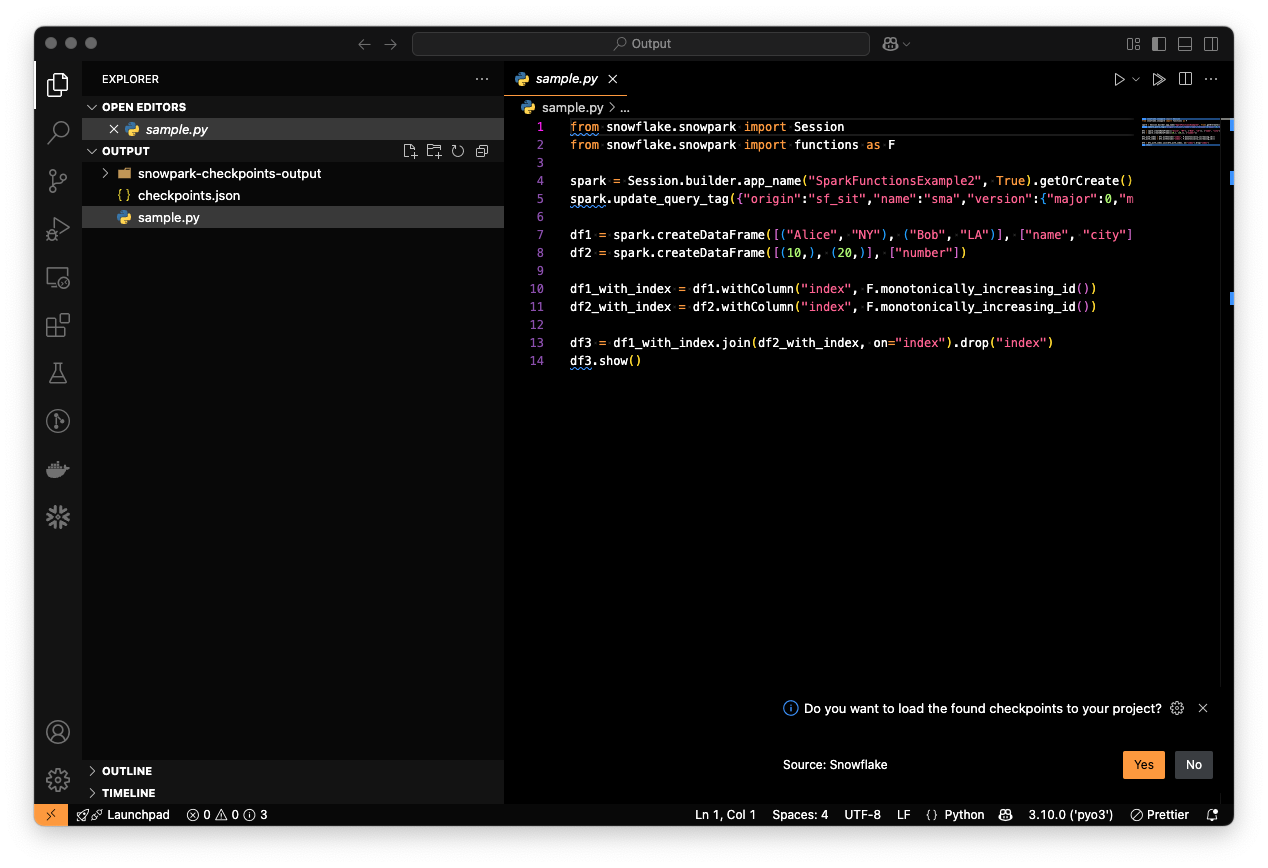Open the Run and Debug view
1268x868 pixels.
click(x=58, y=229)
